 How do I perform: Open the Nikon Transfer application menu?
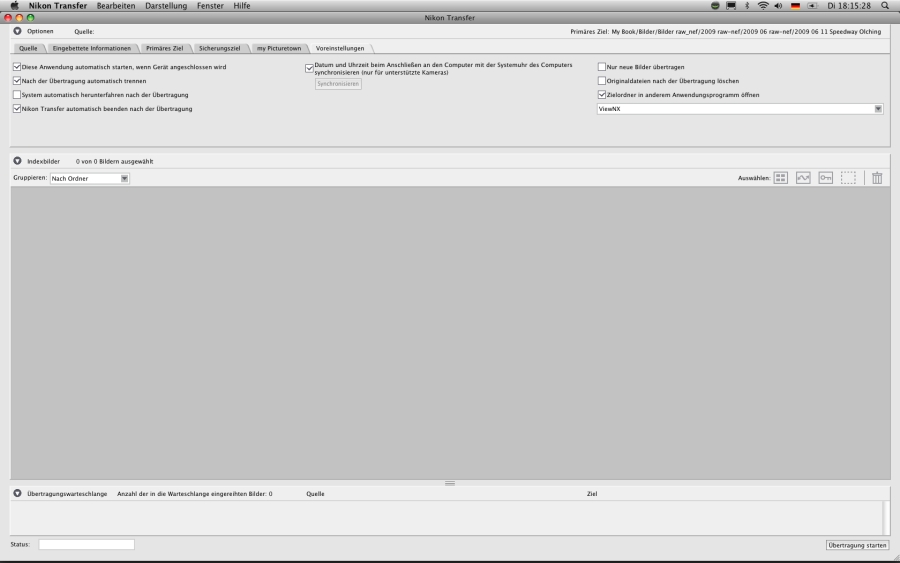point(58,6)
